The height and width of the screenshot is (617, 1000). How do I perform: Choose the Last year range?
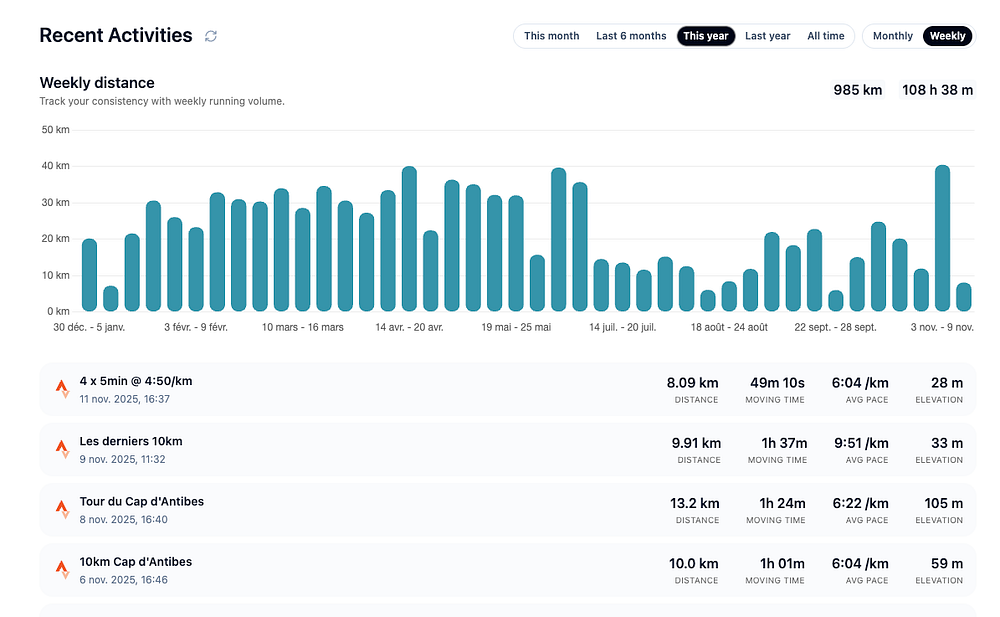tap(767, 36)
